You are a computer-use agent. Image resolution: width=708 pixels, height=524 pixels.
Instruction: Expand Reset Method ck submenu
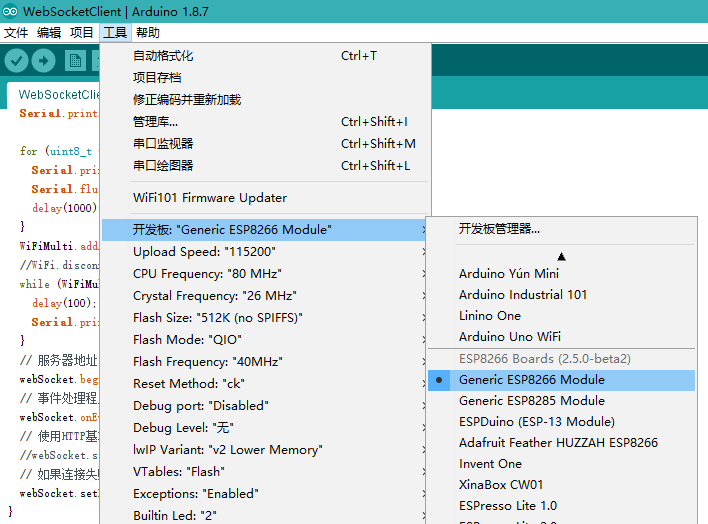pos(265,384)
